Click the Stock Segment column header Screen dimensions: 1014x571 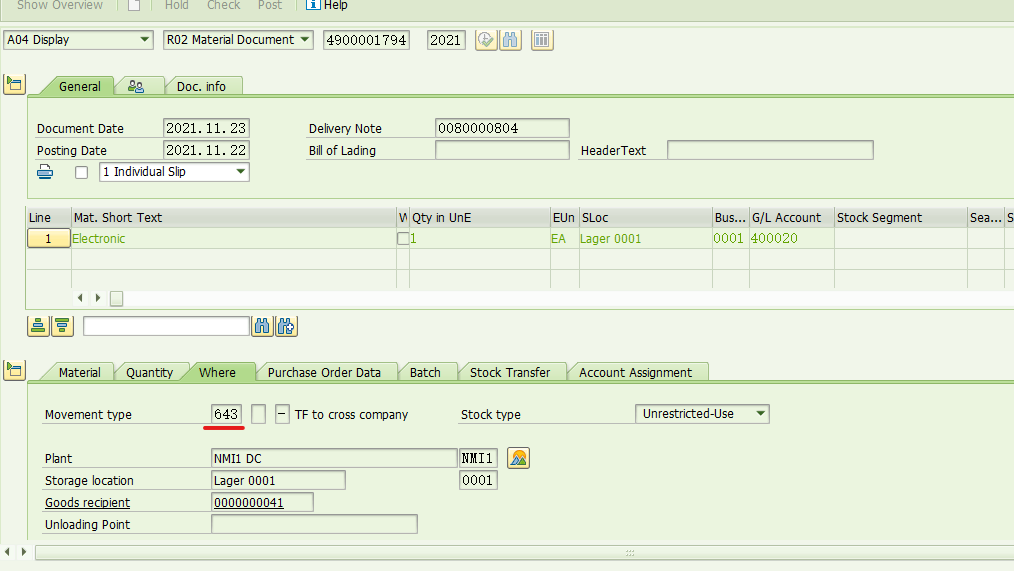(x=900, y=217)
